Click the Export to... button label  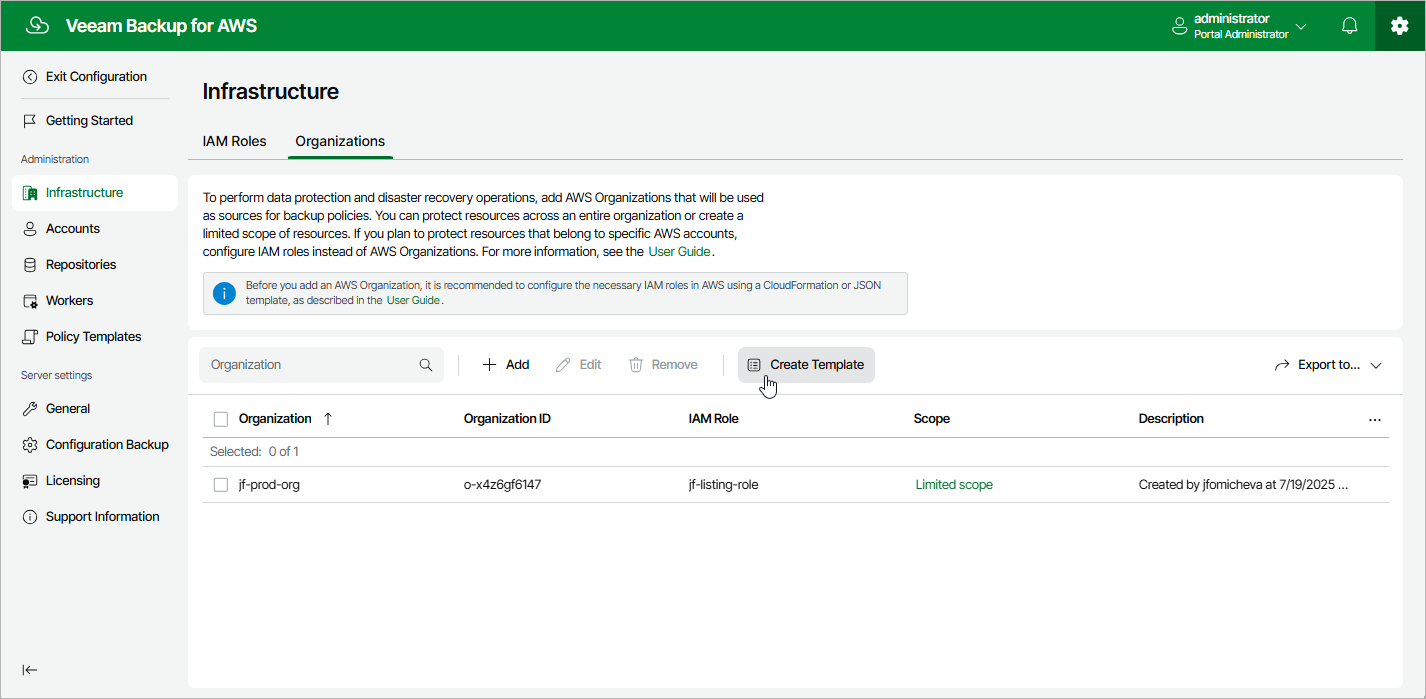(x=1329, y=365)
